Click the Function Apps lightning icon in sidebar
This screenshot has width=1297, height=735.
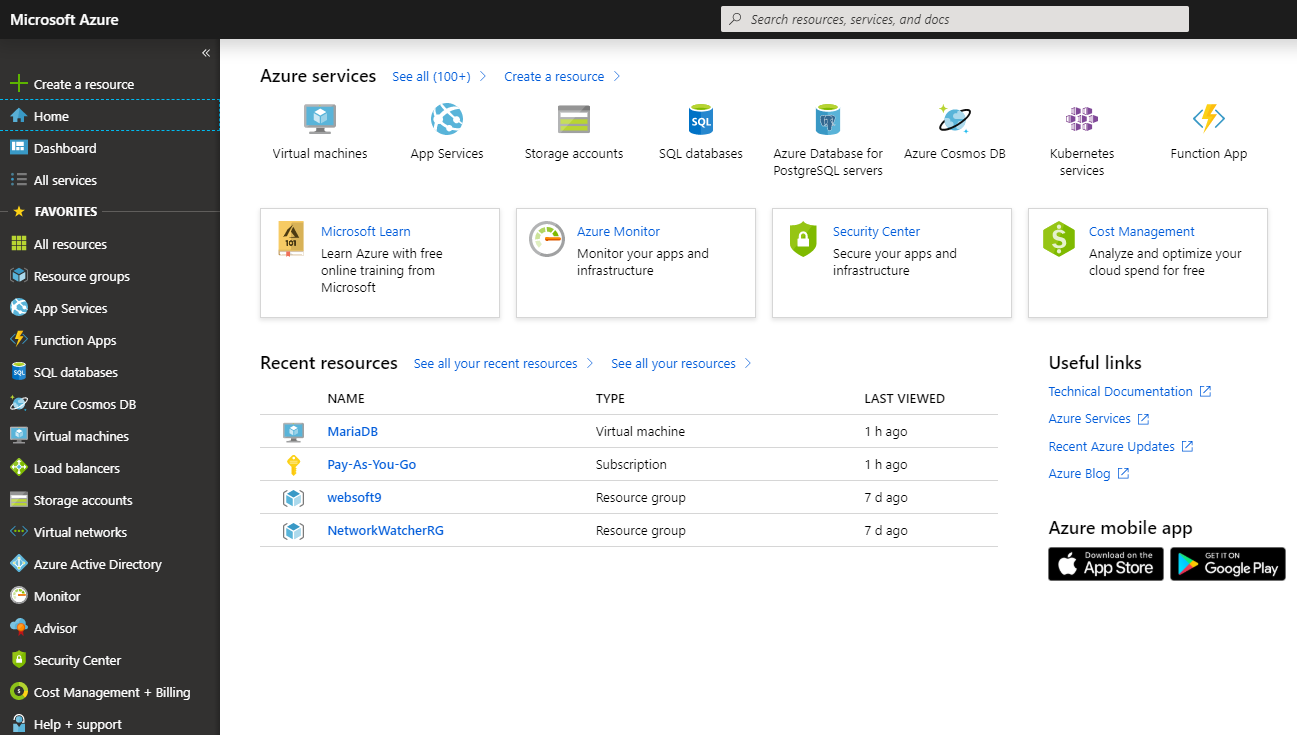coord(18,340)
